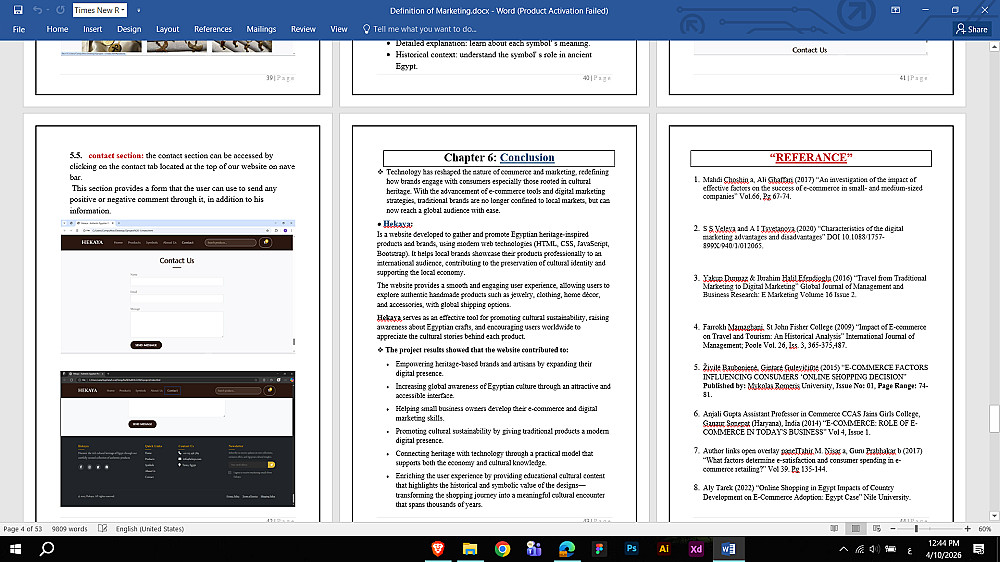The image size is (1000, 562).
Task: Change language English (United States)
Action: (x=150, y=529)
